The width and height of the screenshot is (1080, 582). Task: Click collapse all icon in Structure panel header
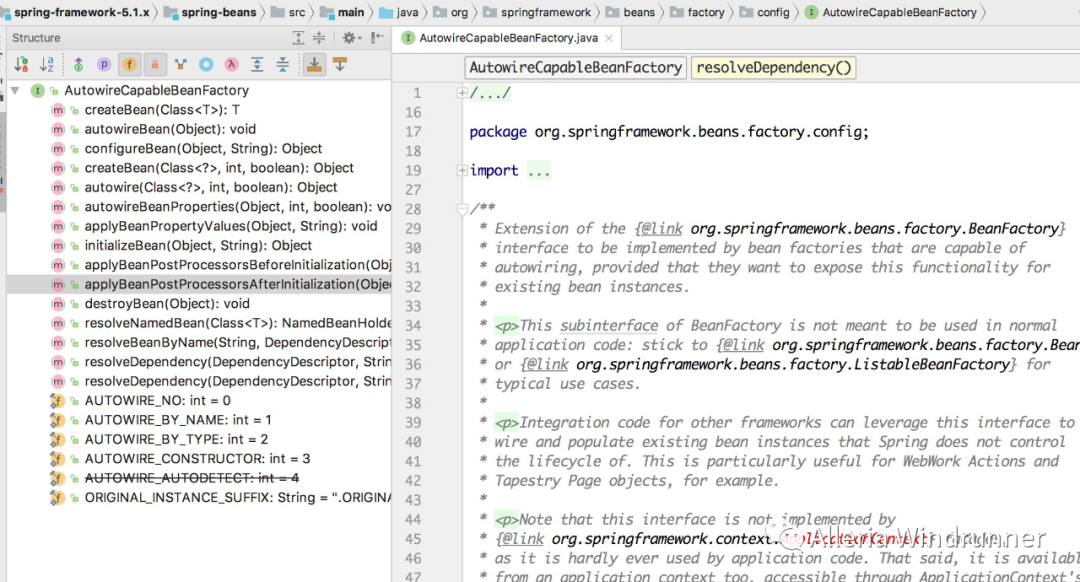point(321,37)
